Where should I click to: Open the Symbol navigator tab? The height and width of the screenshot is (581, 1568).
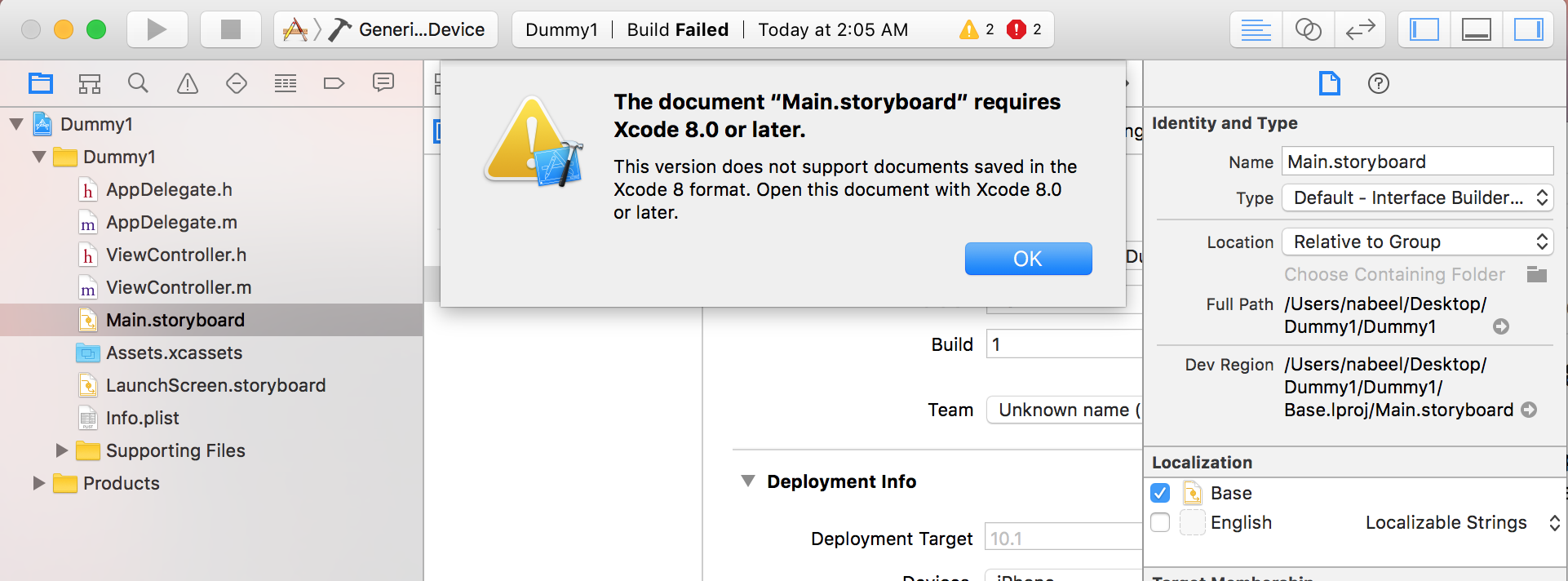pyautogui.click(x=90, y=83)
